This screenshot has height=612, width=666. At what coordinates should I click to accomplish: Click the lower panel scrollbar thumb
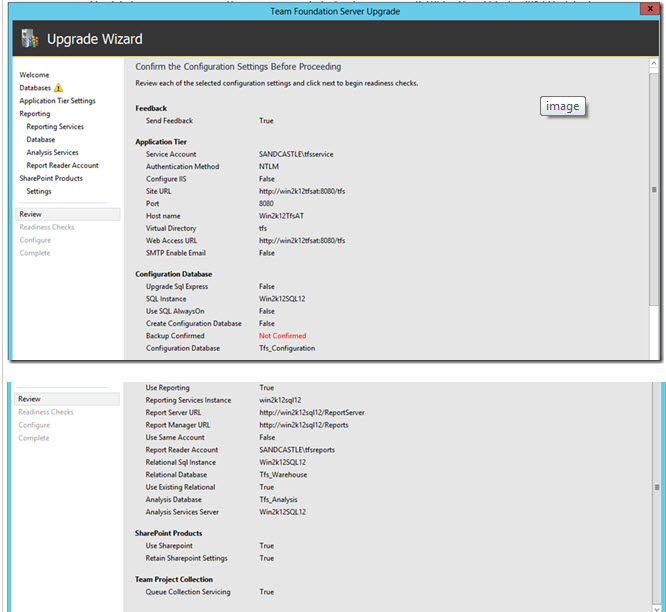pyautogui.click(x=657, y=487)
